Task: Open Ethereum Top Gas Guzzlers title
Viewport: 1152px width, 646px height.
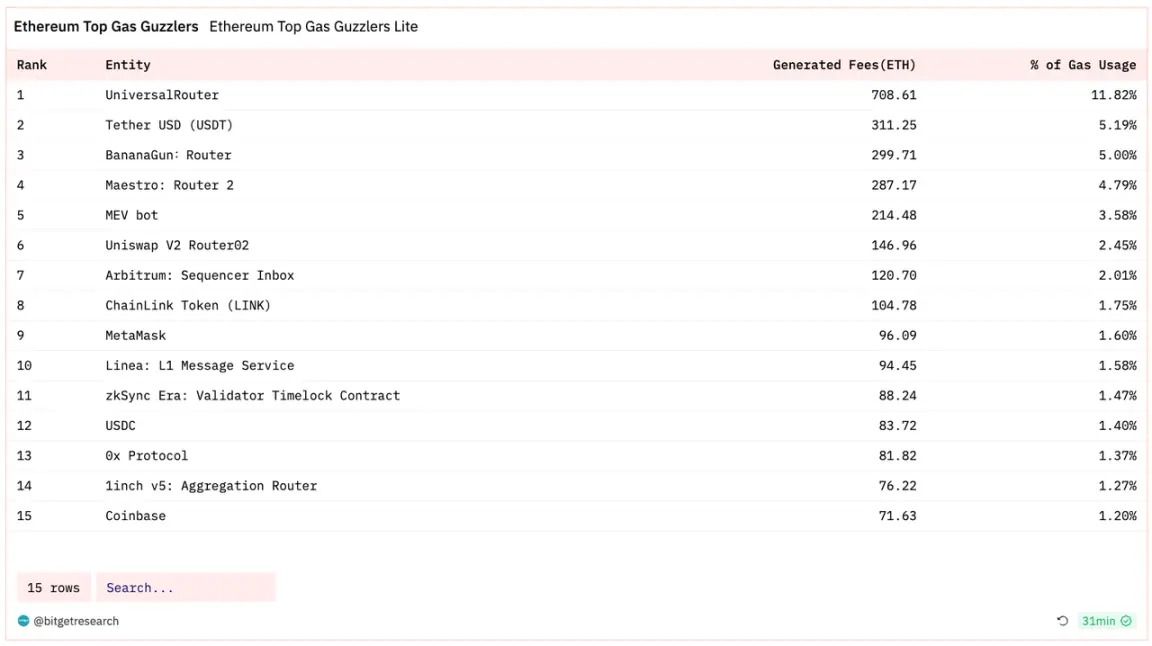Action: click(106, 27)
